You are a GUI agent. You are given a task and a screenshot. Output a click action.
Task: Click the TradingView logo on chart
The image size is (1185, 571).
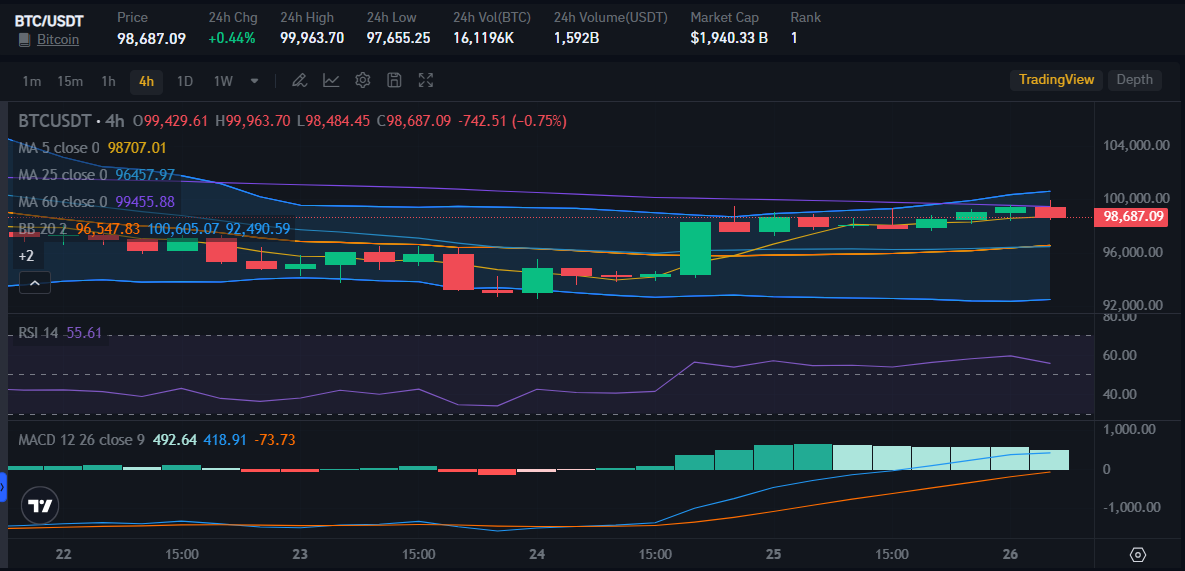click(x=40, y=506)
